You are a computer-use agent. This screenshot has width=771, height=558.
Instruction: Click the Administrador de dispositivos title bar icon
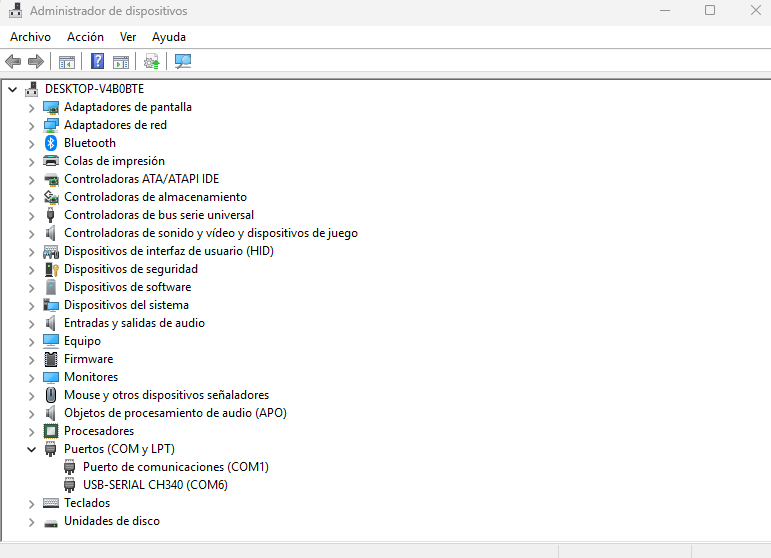coord(15,11)
